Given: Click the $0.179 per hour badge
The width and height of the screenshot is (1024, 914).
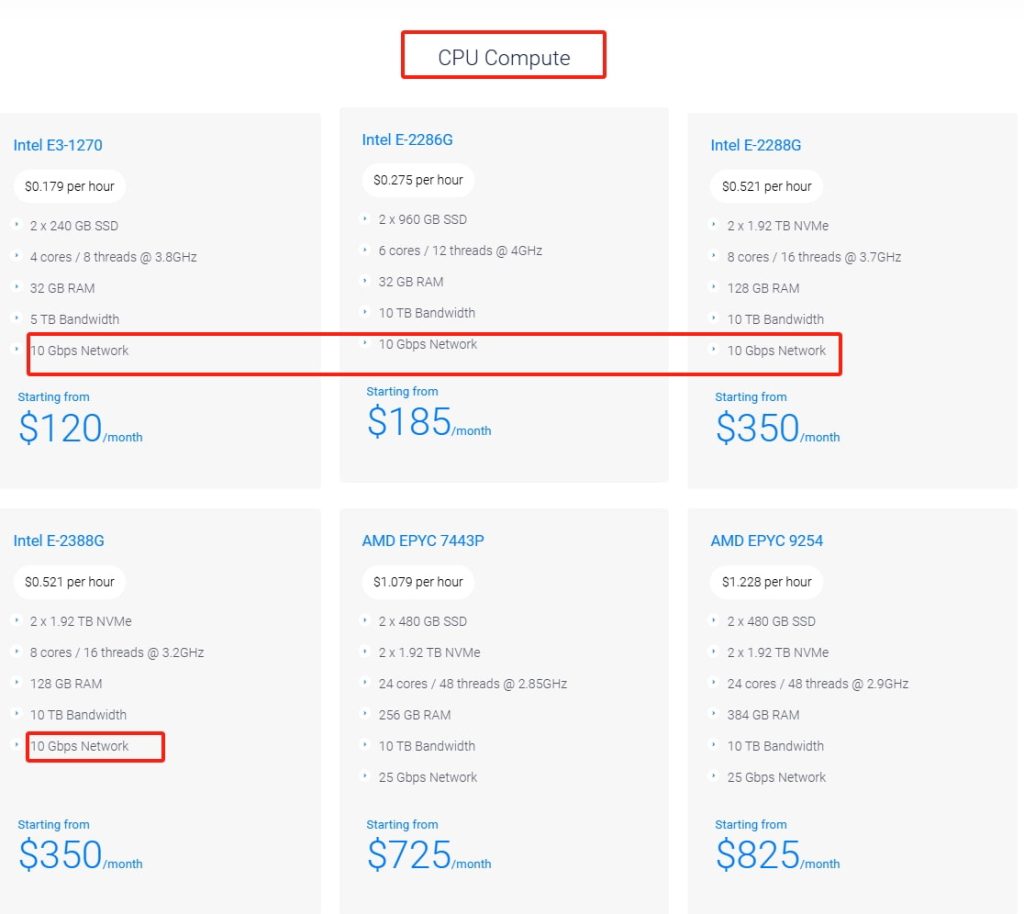Looking at the screenshot, I should click(x=69, y=186).
